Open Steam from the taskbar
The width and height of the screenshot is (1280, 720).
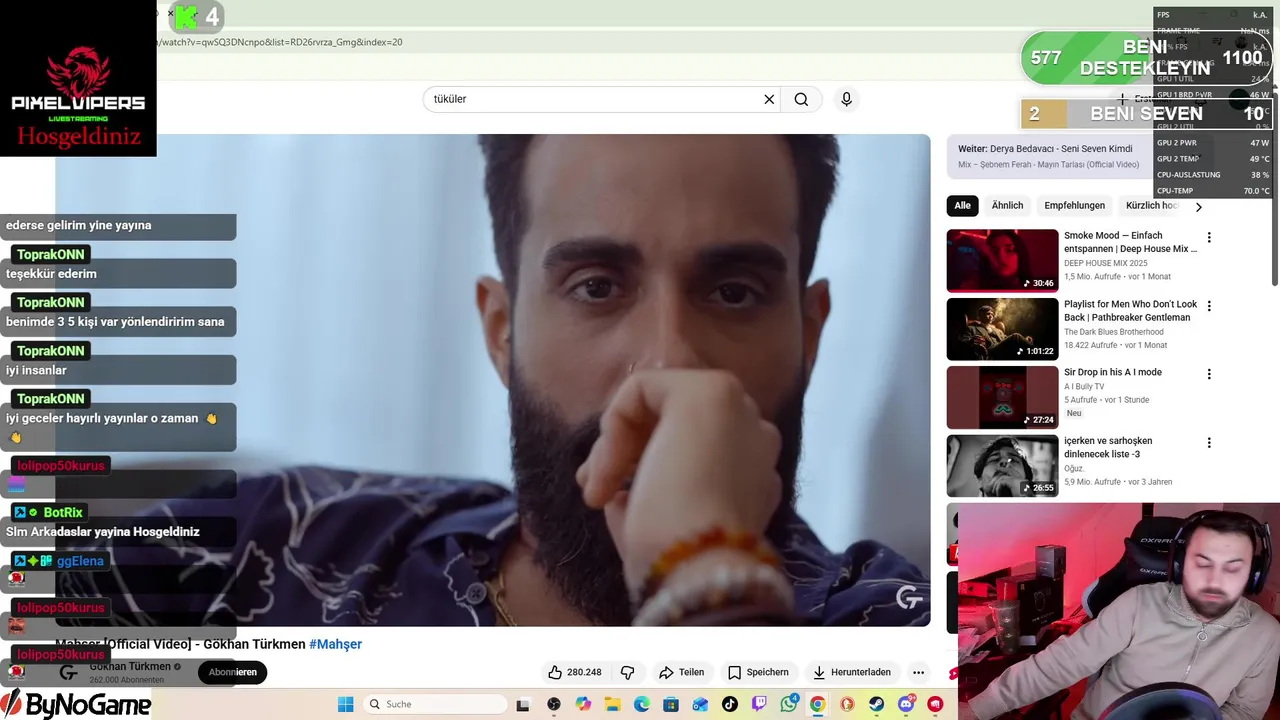point(877,704)
